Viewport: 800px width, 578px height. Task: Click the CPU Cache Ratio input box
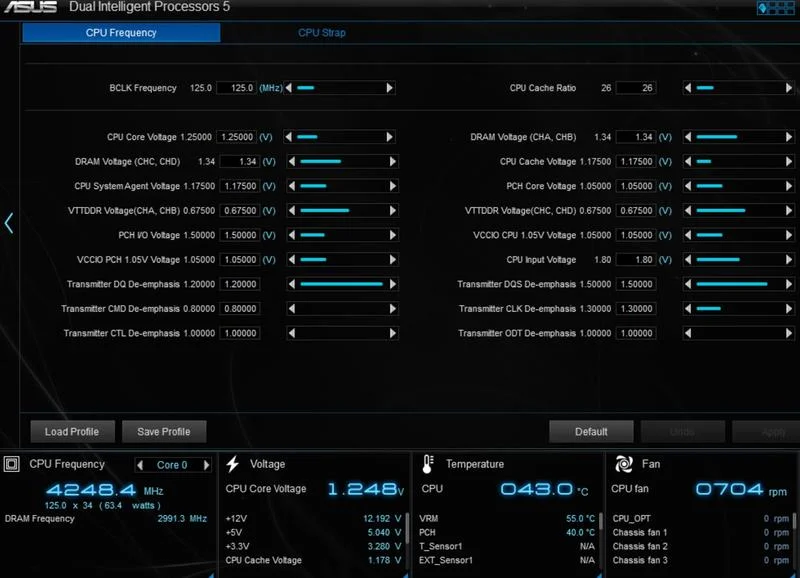tap(635, 88)
